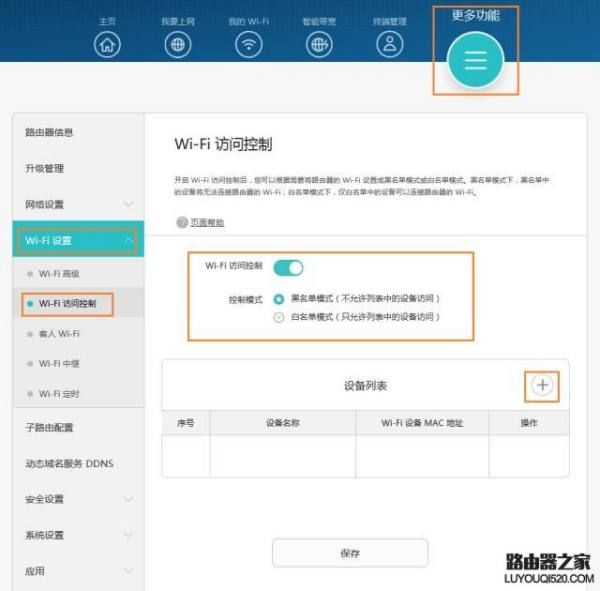Viewport: 600px width, 591px height.
Task: Toggle the Wi-Fi 访问控制 switch
Action: pos(288,267)
